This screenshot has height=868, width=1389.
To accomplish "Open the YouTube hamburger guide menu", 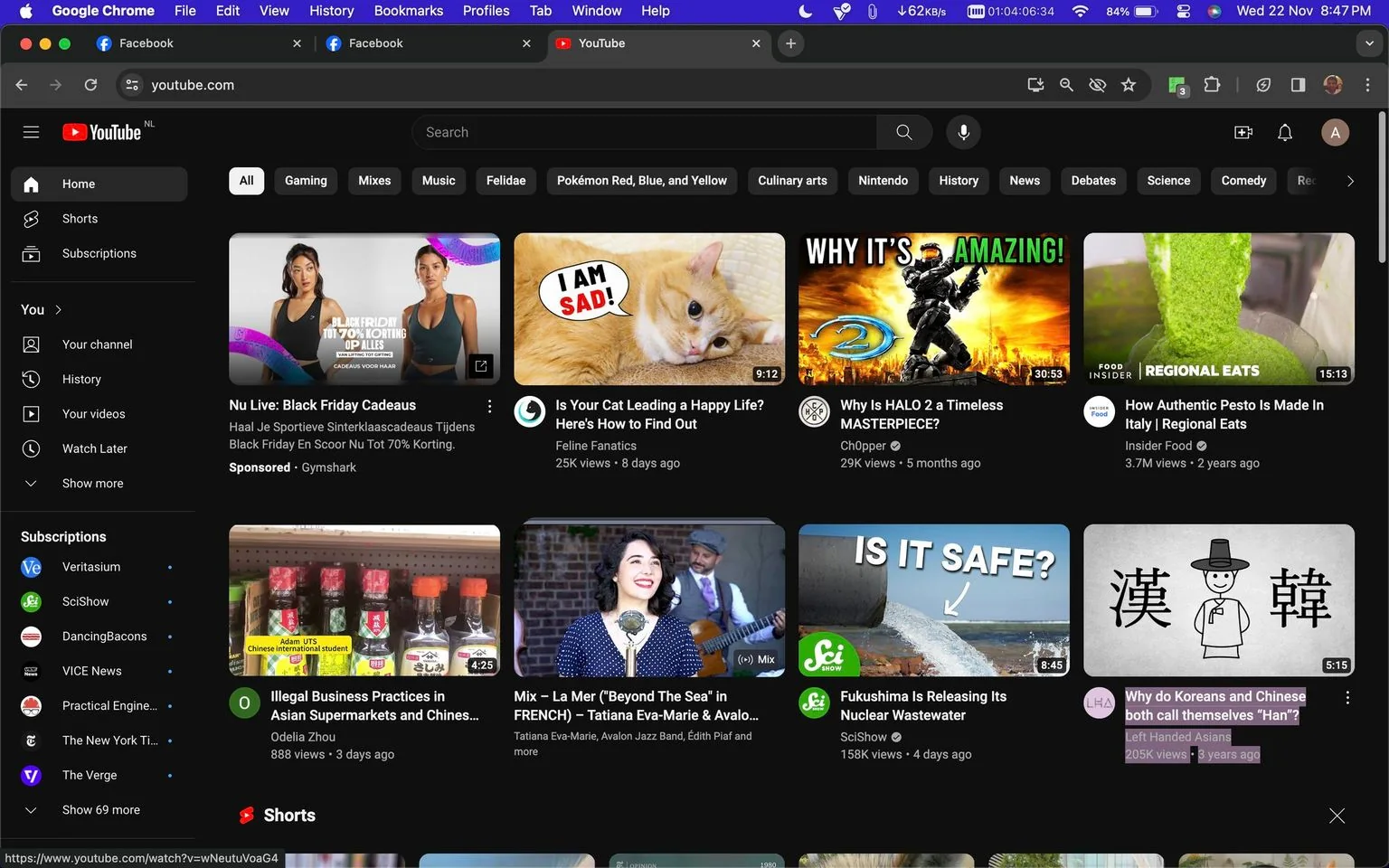I will [31, 132].
